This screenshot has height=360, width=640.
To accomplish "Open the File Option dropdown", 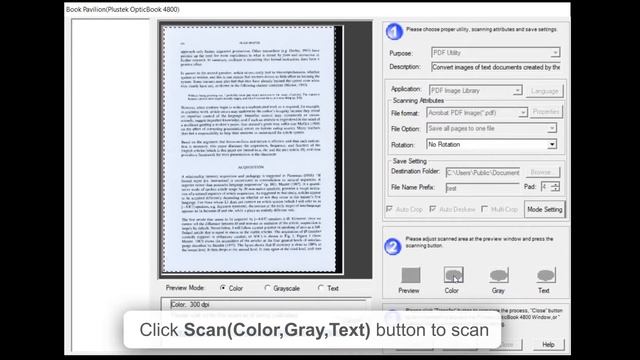I will pos(491,128).
